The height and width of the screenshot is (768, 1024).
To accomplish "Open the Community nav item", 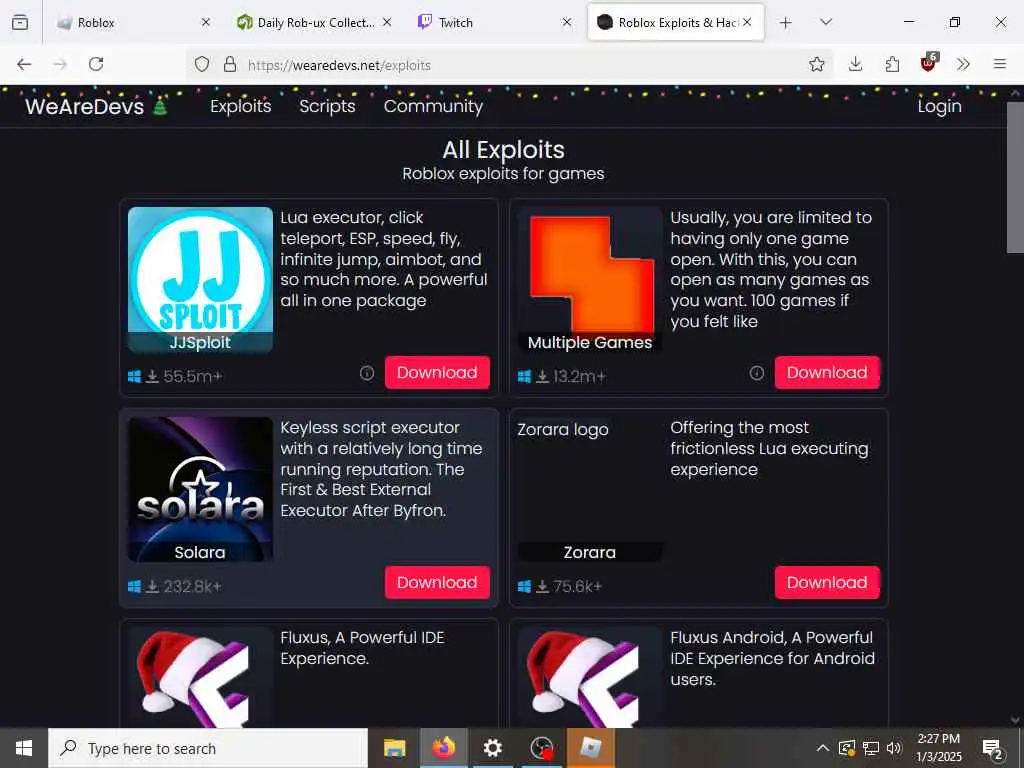I will point(433,106).
